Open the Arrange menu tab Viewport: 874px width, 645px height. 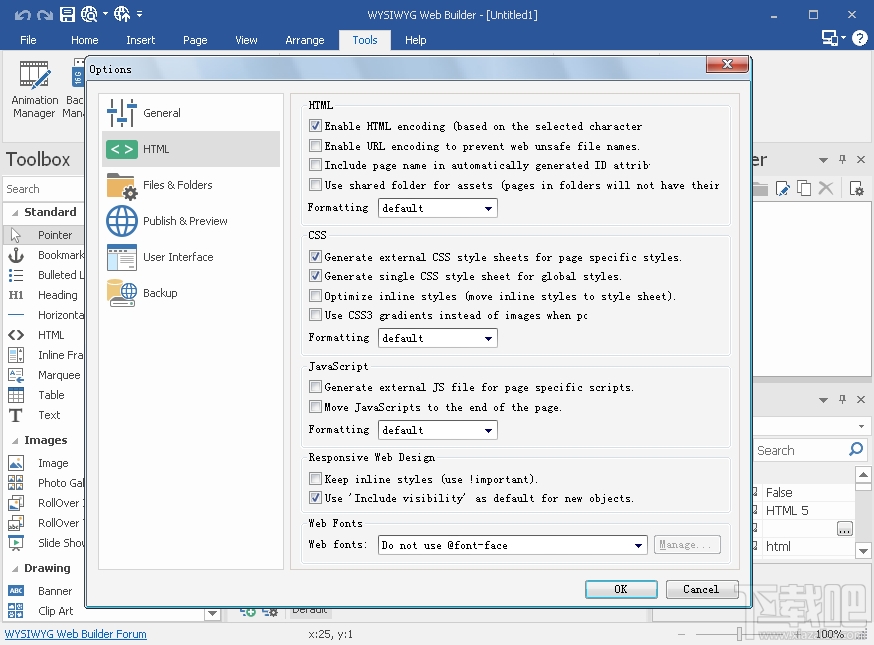pos(305,40)
